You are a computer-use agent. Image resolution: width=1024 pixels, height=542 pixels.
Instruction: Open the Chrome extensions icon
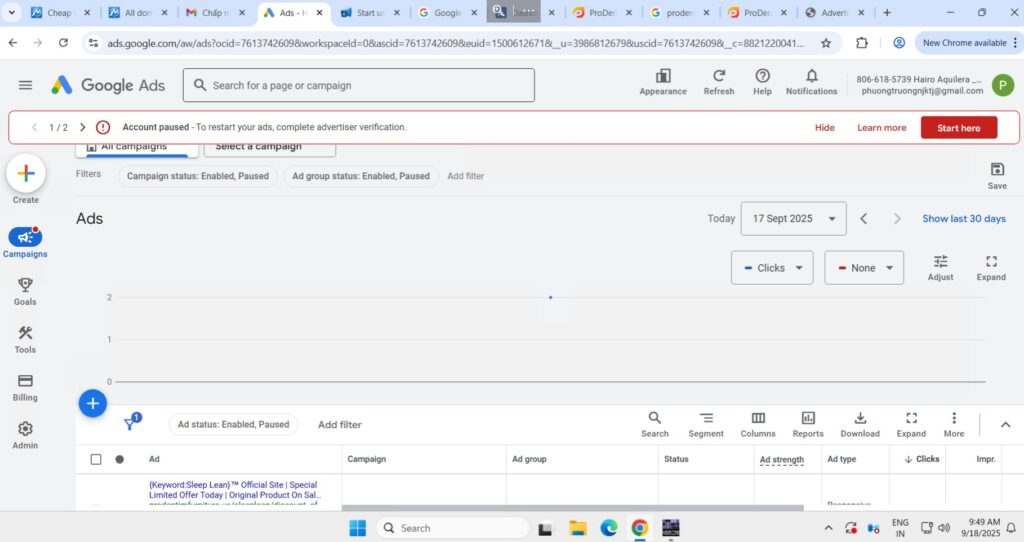(x=862, y=43)
